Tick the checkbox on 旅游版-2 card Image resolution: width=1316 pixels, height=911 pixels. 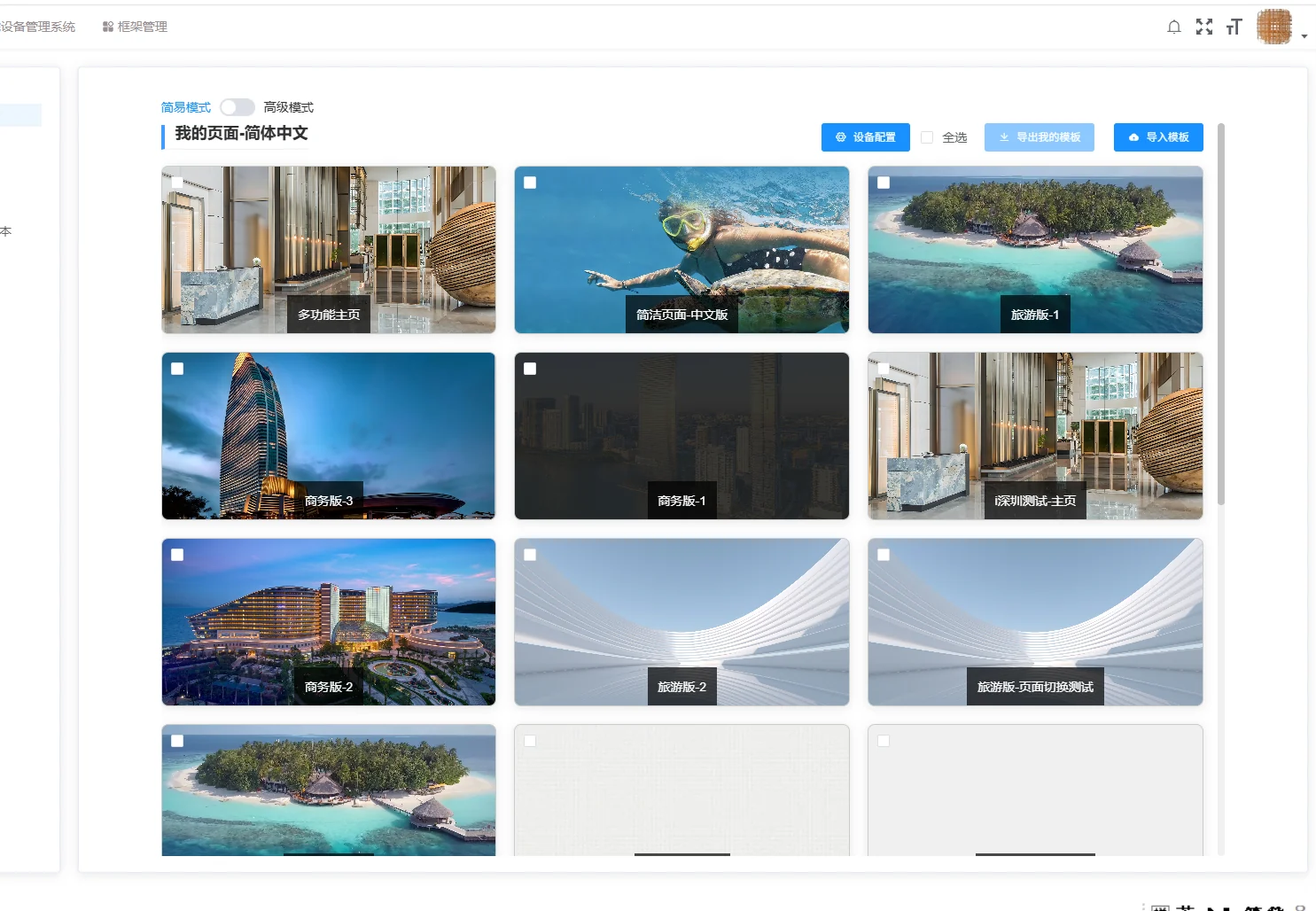click(x=530, y=555)
